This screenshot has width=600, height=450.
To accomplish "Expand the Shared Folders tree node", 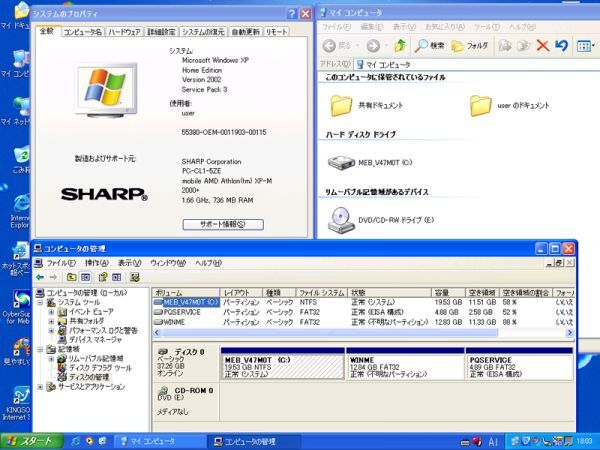I will (x=51, y=321).
